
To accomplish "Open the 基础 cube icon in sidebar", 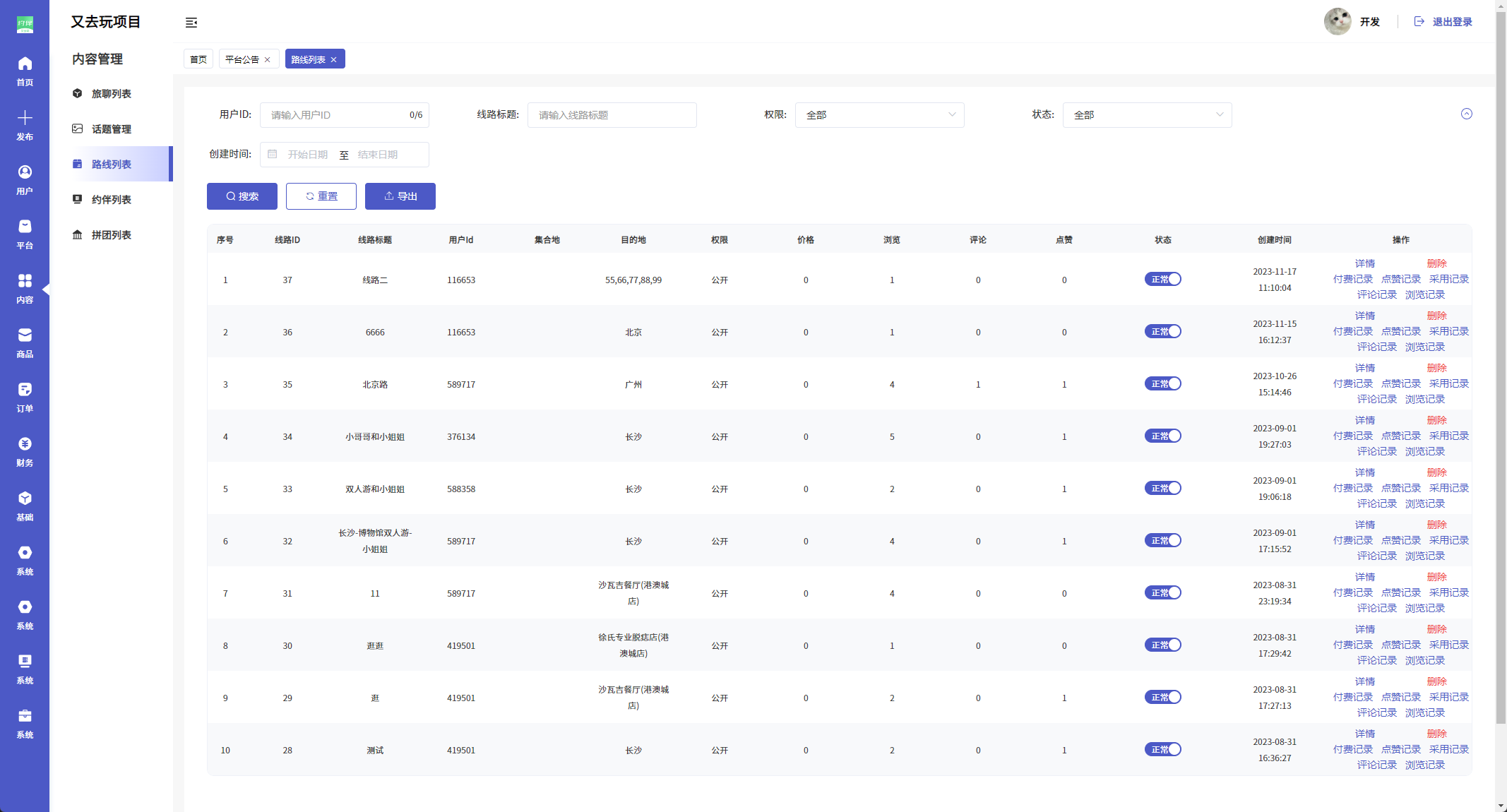I will click(x=25, y=498).
